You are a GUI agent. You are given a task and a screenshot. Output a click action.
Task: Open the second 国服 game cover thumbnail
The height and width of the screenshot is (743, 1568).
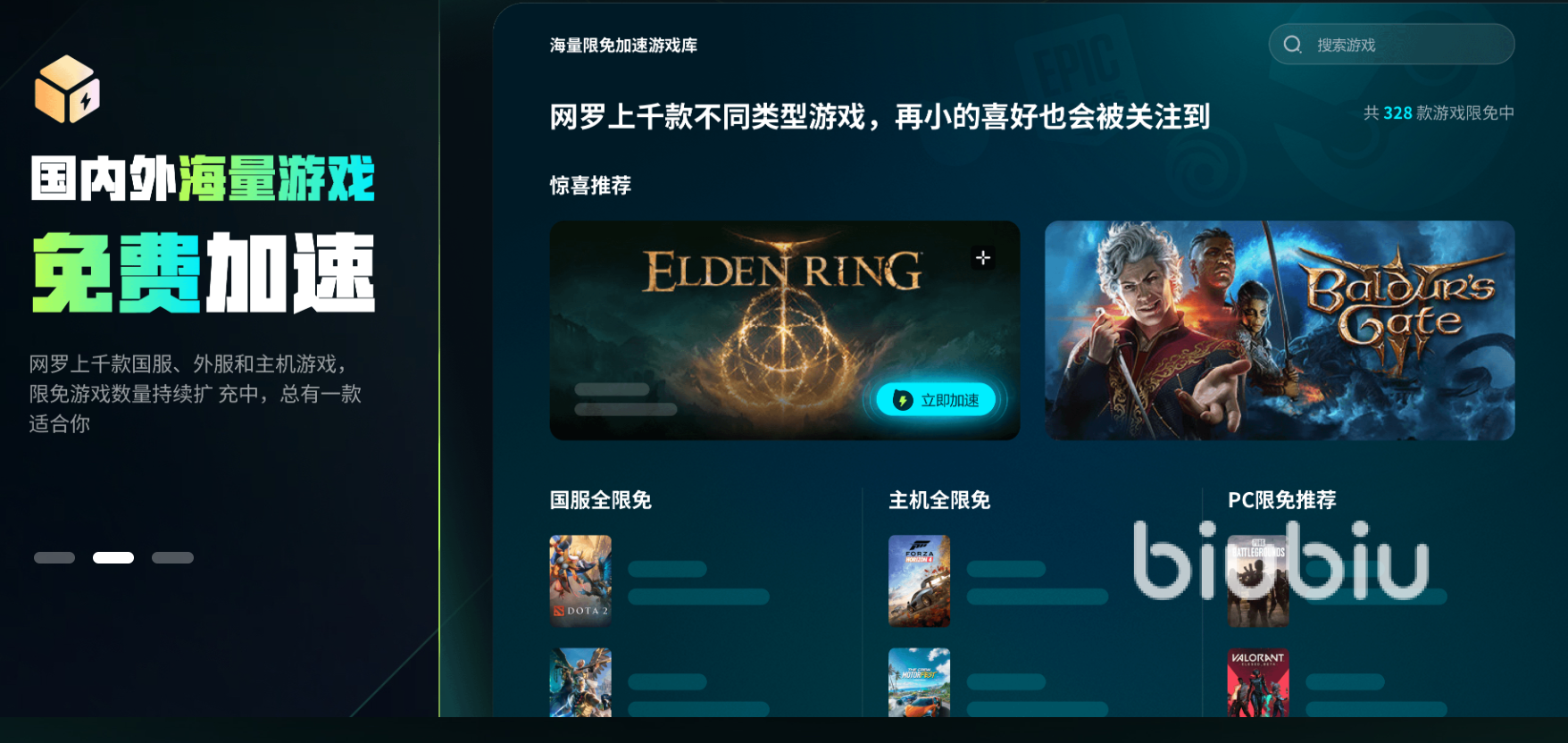580,683
